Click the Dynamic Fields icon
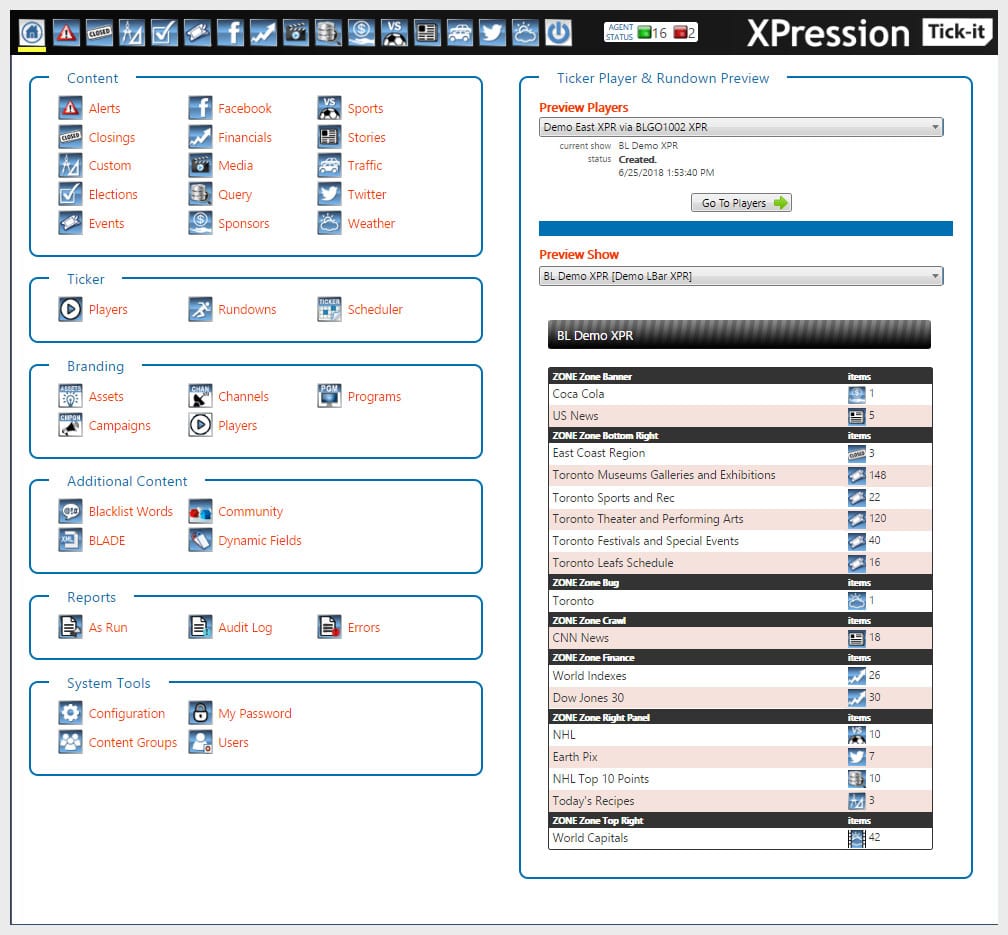 (200, 540)
